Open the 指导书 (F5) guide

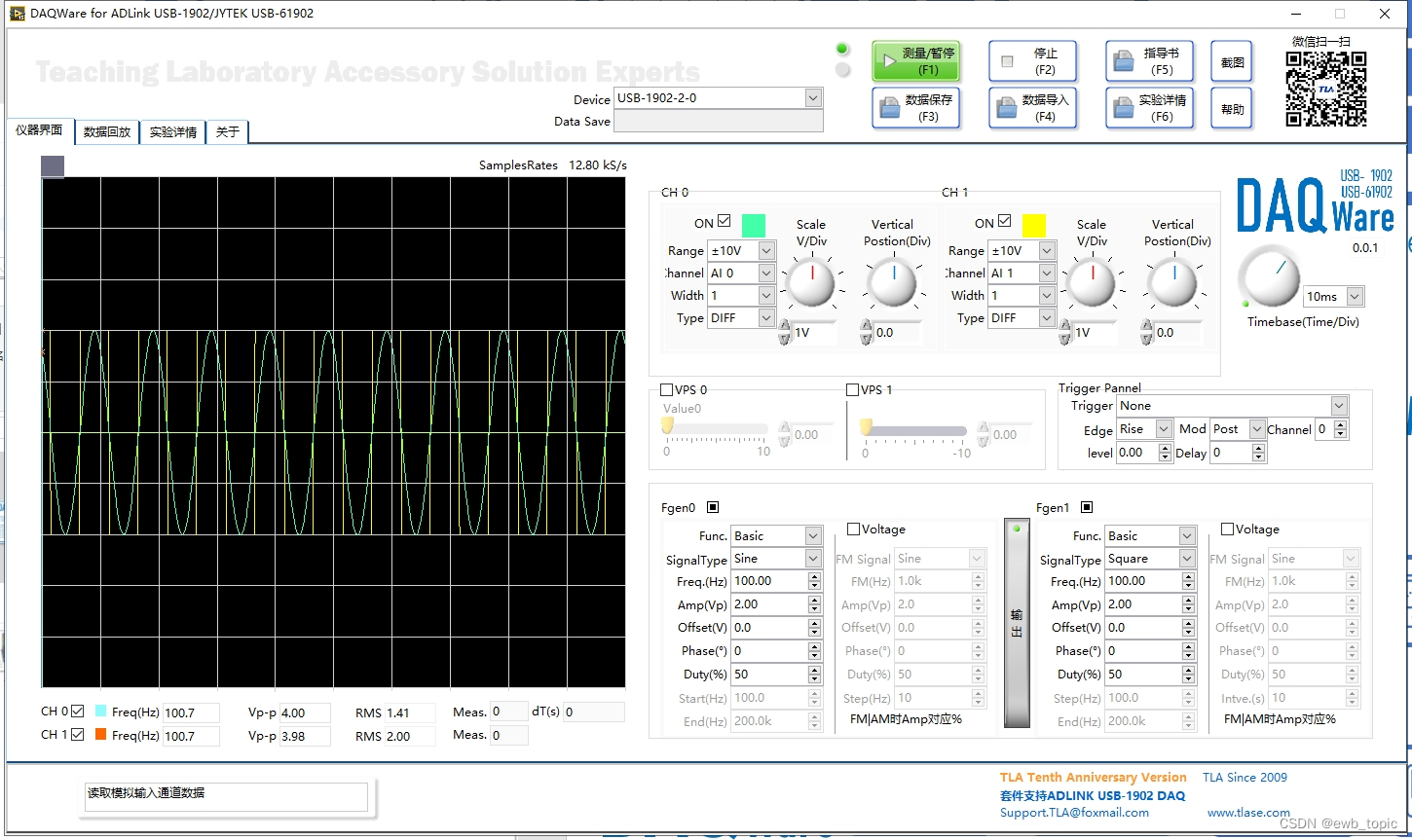[x=1149, y=61]
